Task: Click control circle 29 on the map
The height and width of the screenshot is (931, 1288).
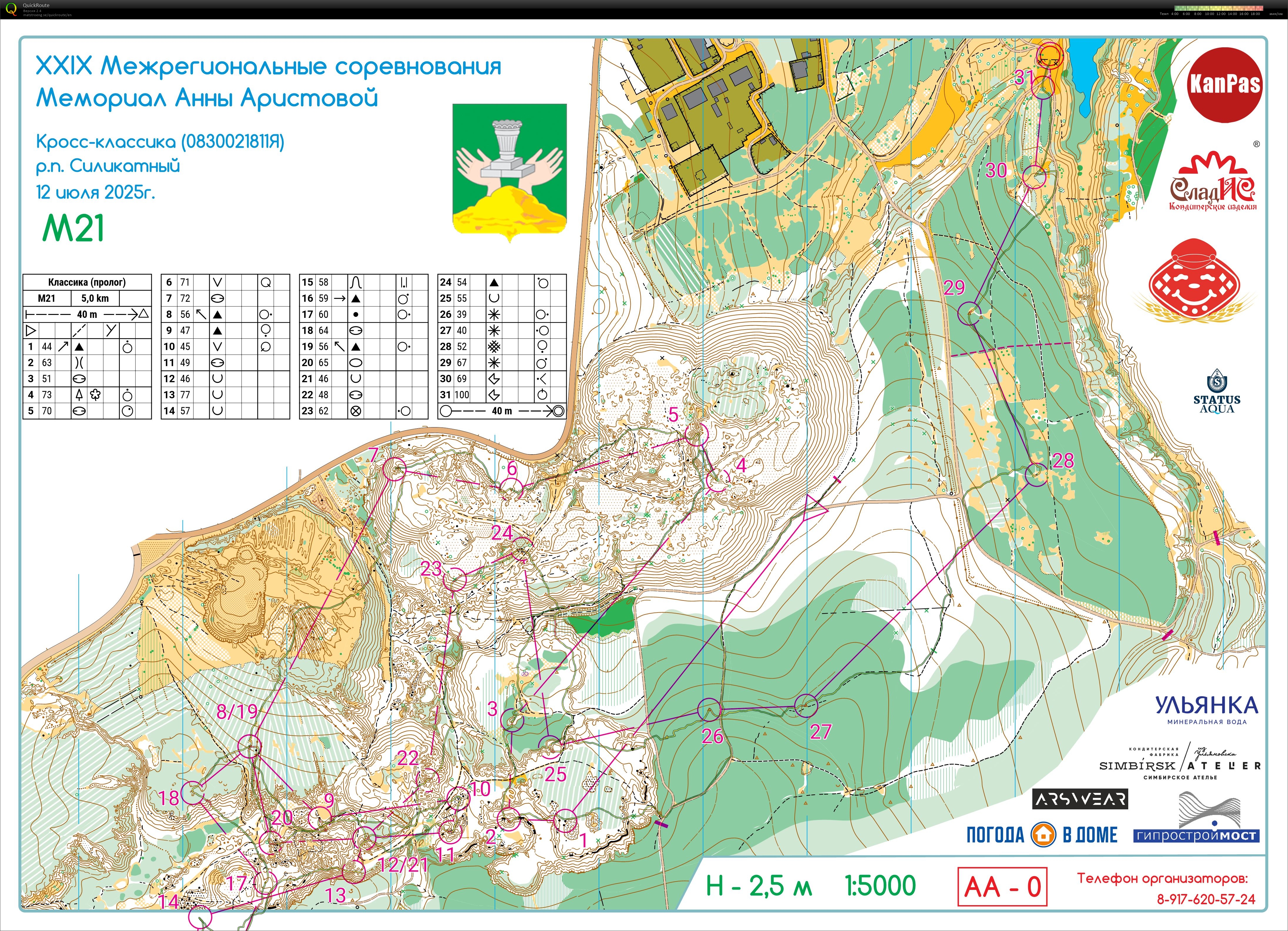Action: click(x=969, y=313)
